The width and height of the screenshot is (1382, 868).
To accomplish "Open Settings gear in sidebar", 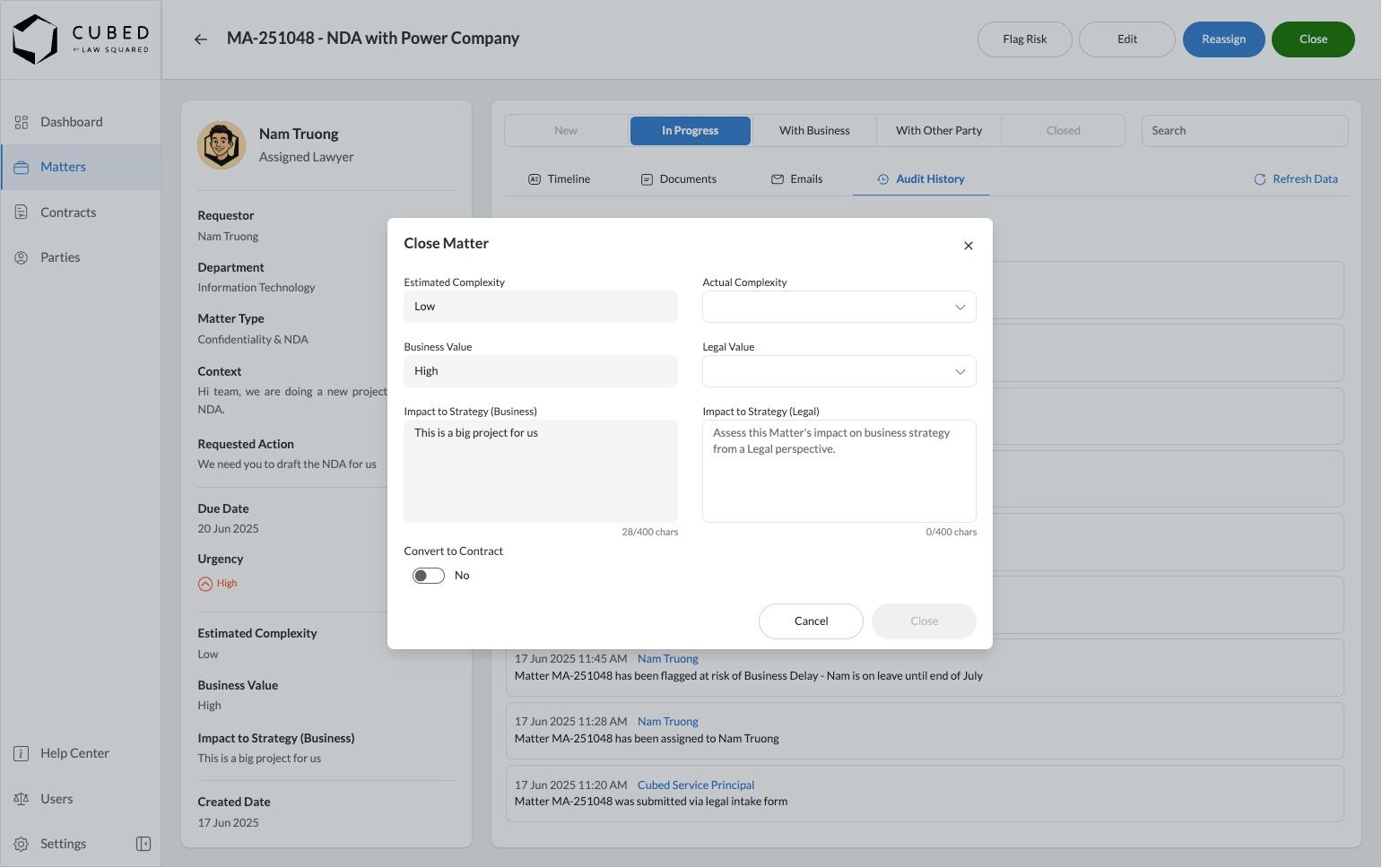I will tap(22, 844).
